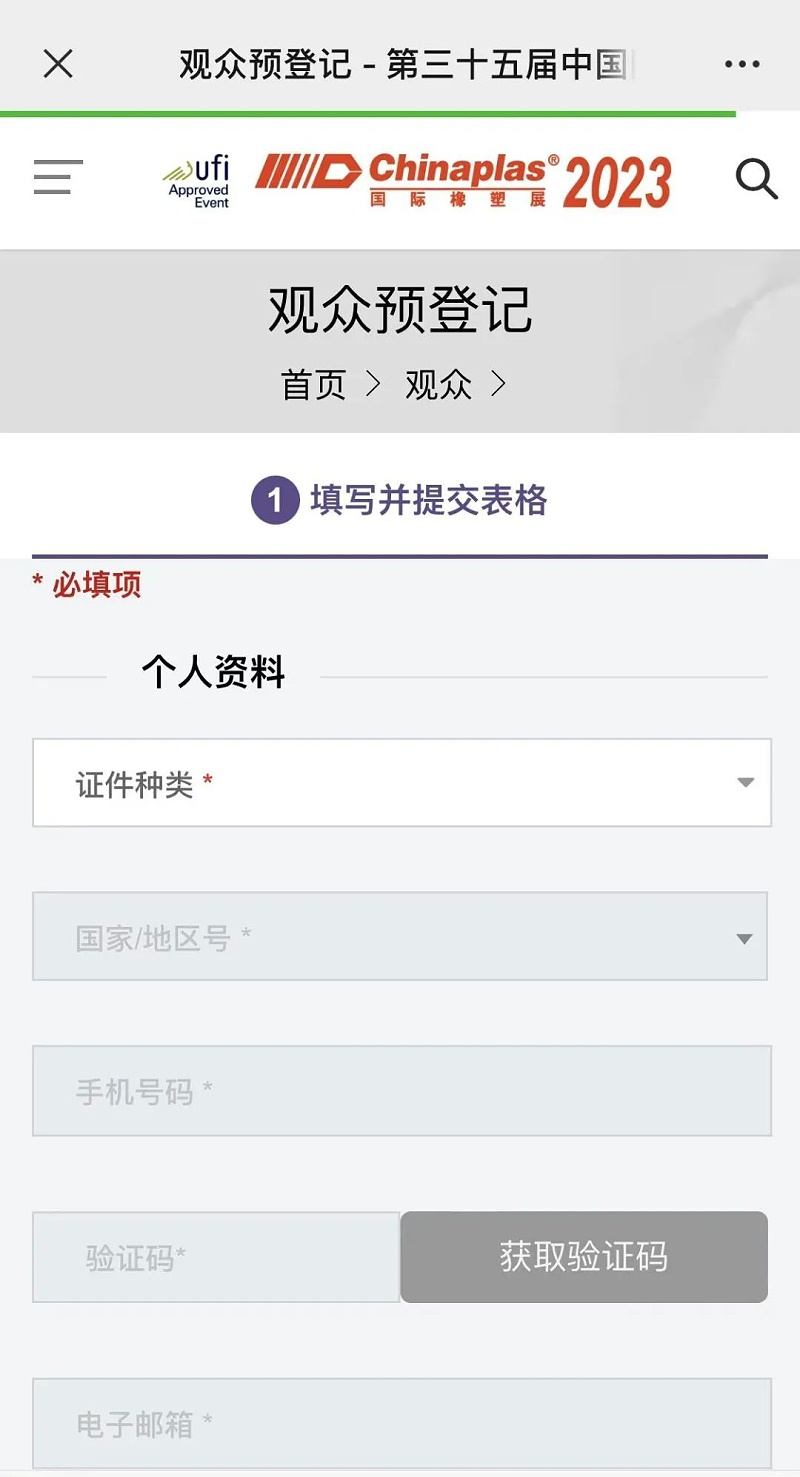Open the hamburger navigation menu

tap(58, 178)
